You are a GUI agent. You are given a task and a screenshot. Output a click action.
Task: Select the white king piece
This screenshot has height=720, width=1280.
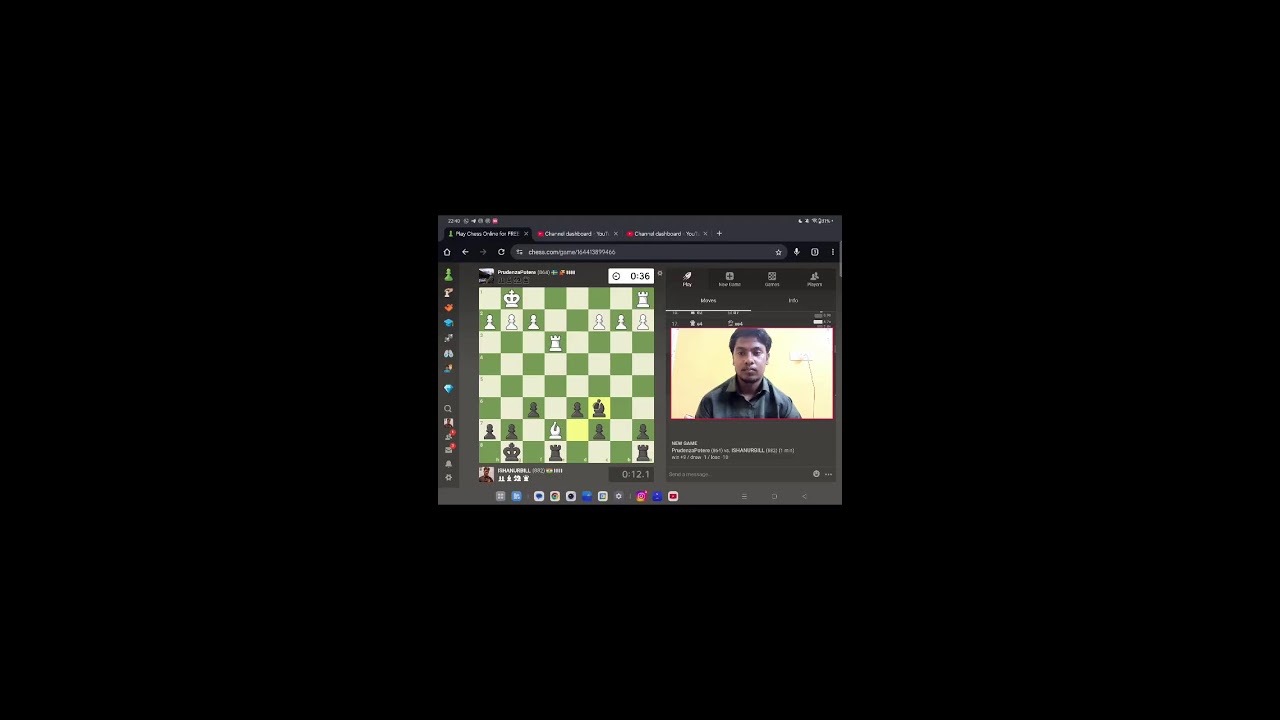511,299
